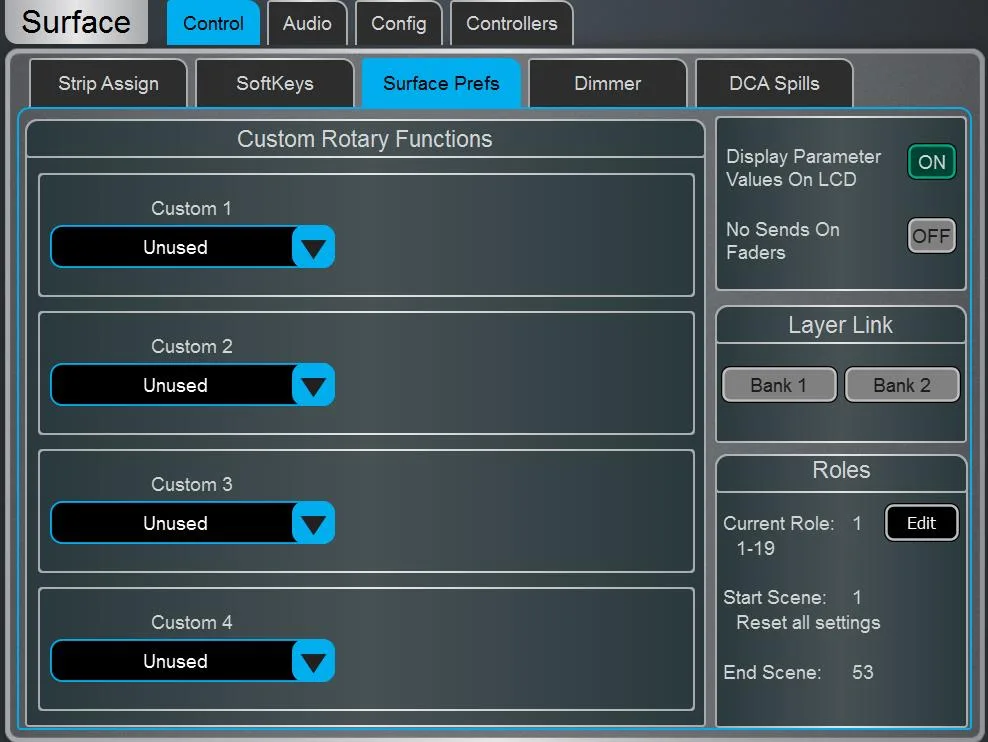The image size is (988, 742).
Task: Open the Custom 1 dropdown arrow
Action: [x=313, y=247]
